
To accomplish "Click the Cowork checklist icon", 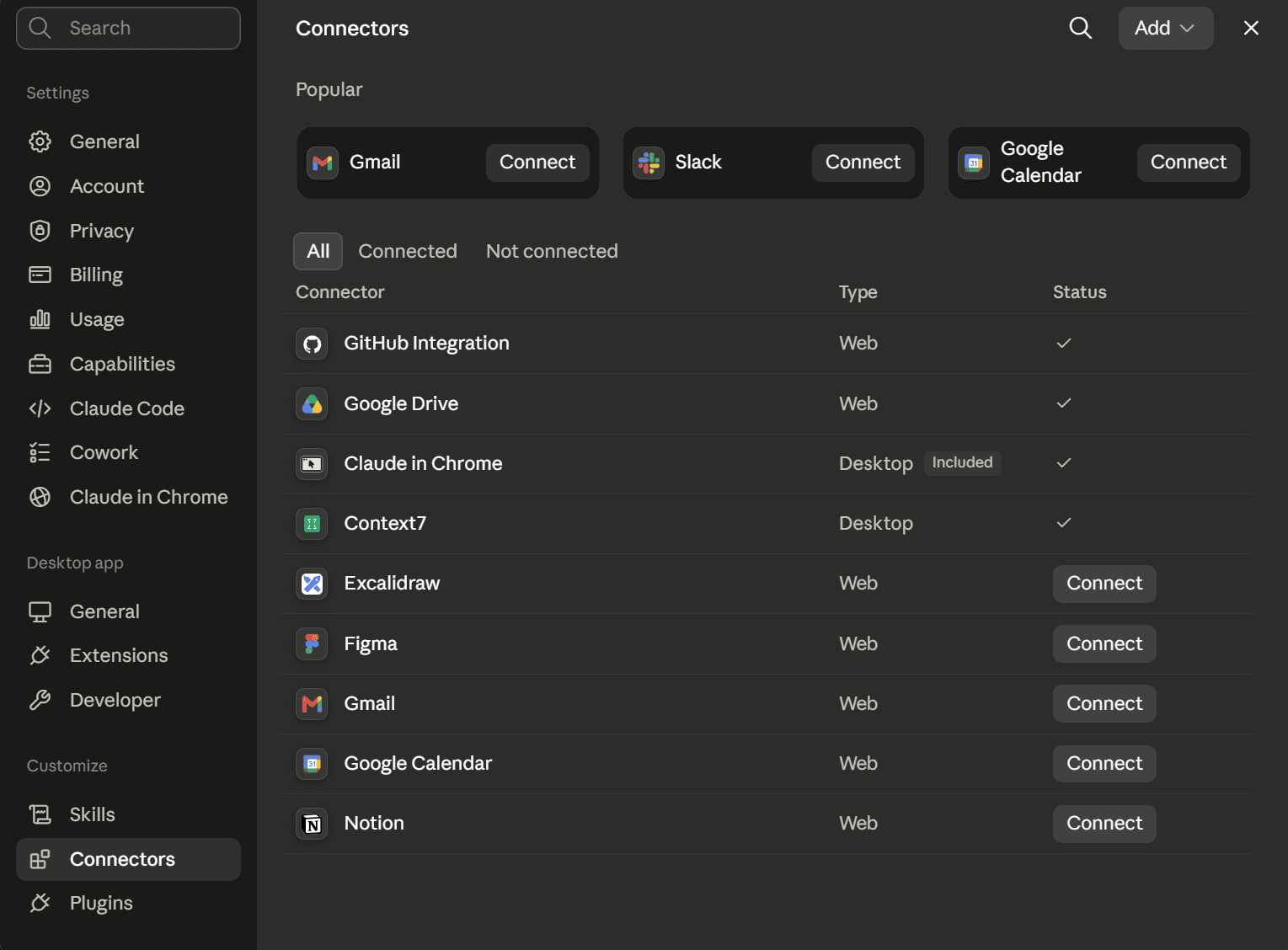I will pos(40,452).
